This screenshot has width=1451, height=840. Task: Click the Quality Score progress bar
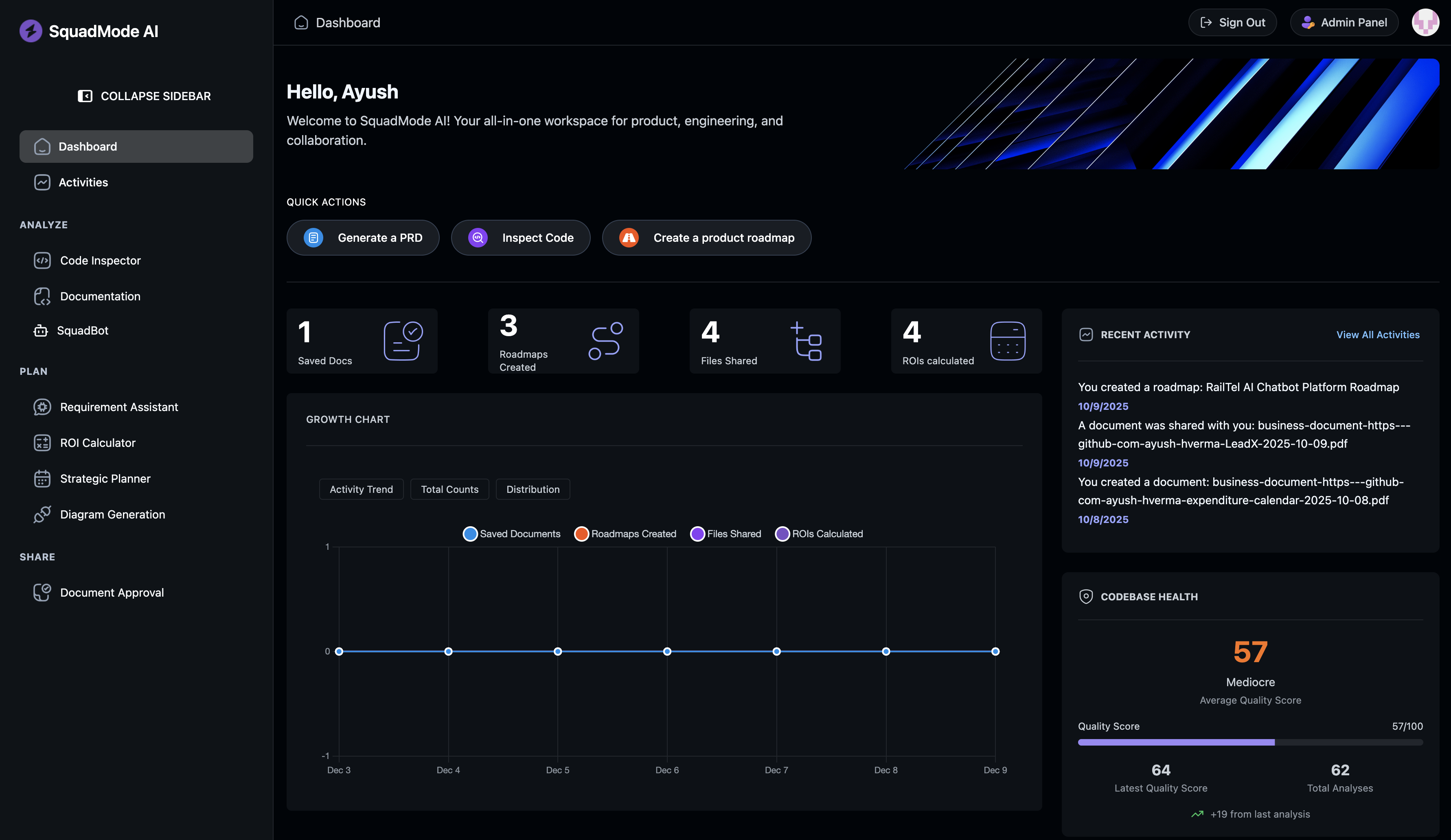pos(1249,742)
